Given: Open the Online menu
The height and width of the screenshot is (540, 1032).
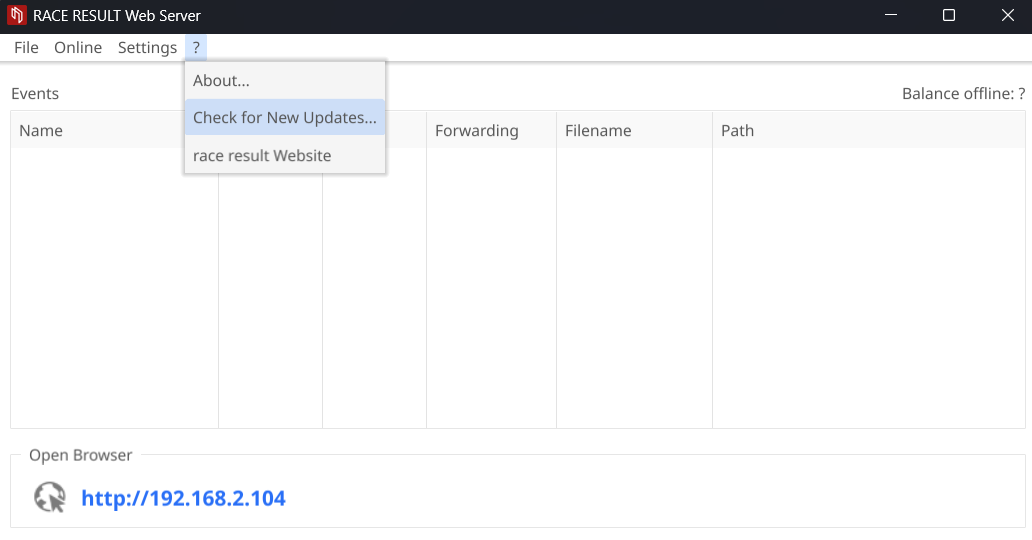Looking at the screenshot, I should [78, 48].
